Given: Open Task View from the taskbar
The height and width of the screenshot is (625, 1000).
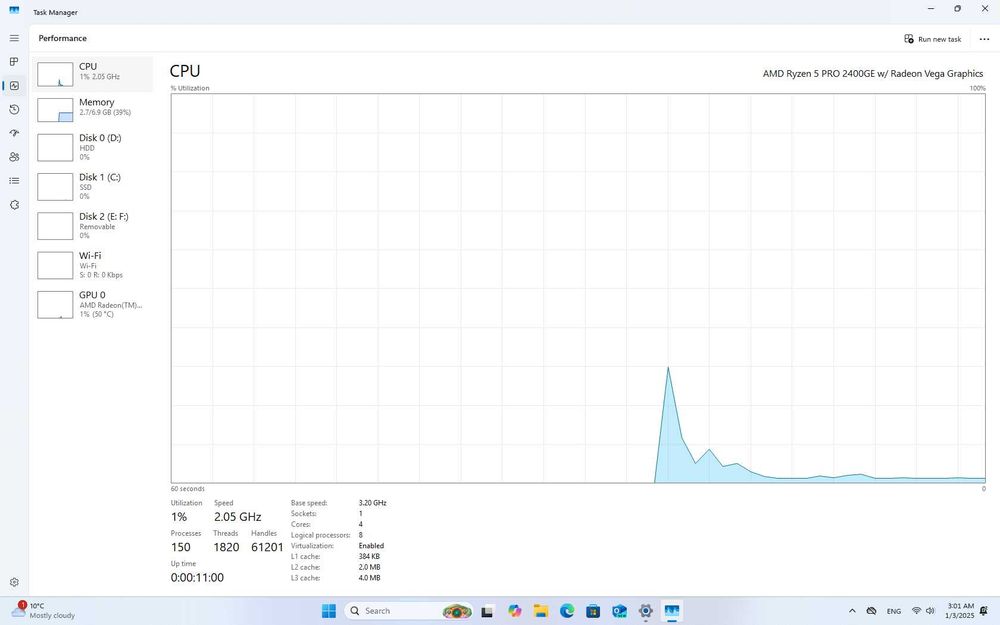Looking at the screenshot, I should [487, 611].
